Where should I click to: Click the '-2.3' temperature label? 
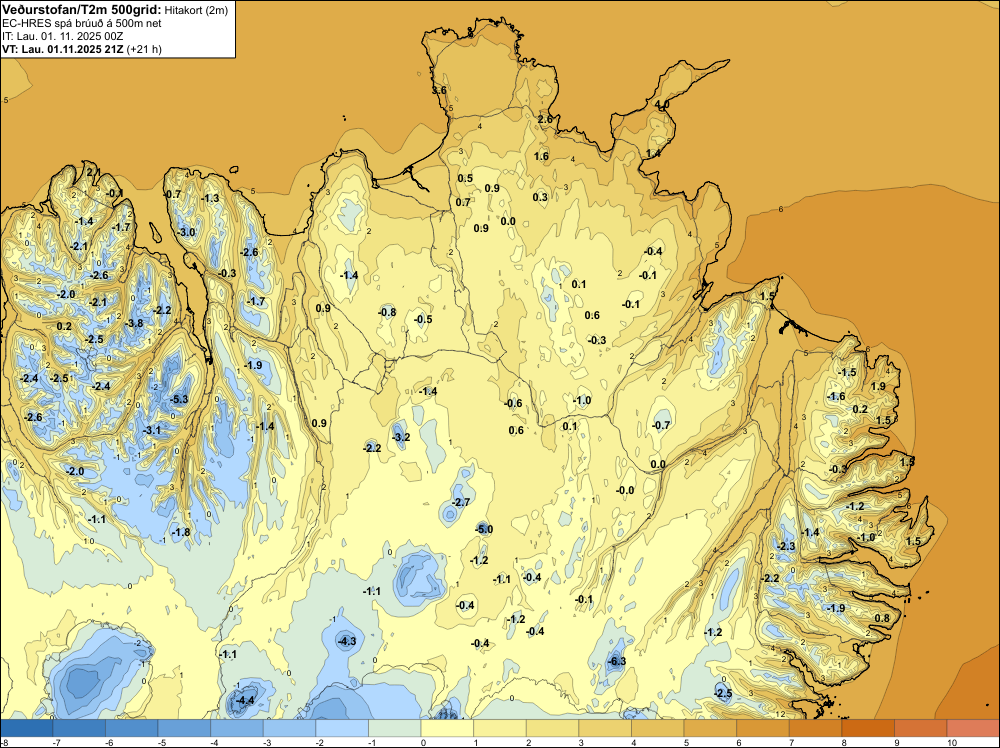(x=786, y=546)
